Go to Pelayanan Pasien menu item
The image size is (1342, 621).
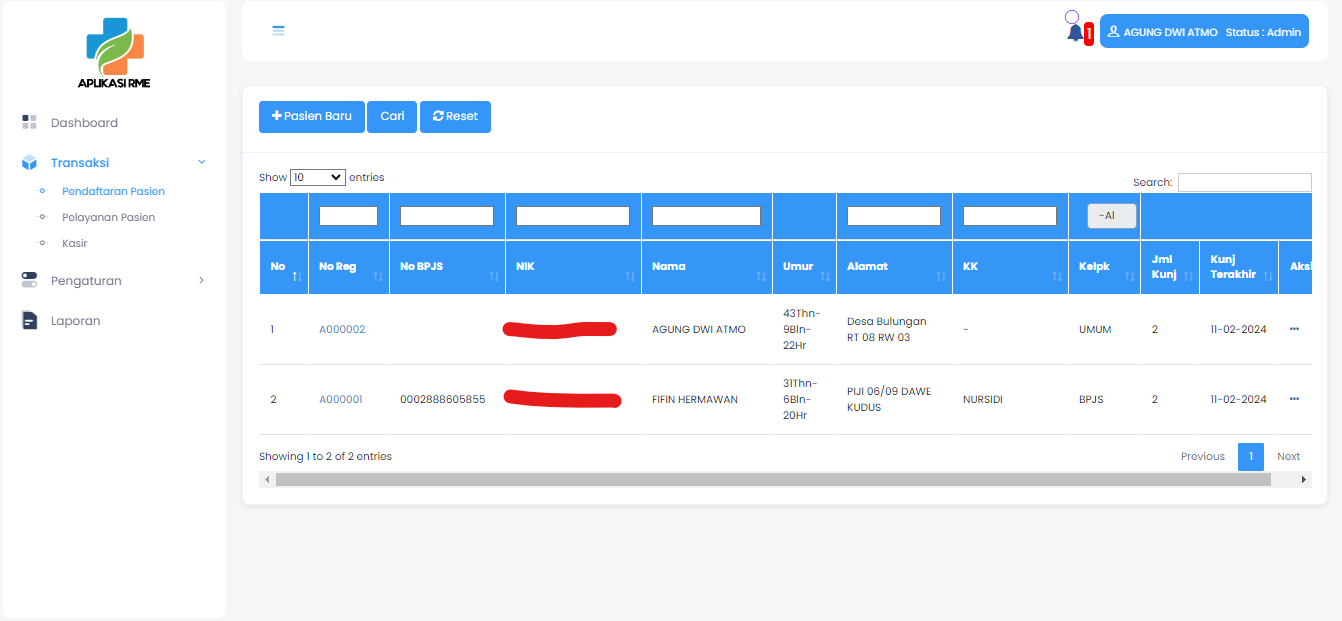point(108,217)
